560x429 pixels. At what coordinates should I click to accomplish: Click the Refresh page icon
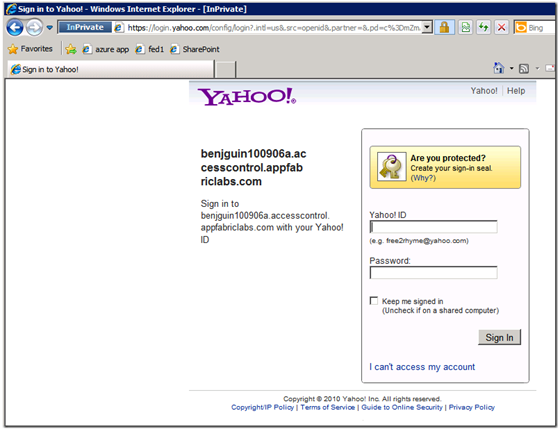484,28
